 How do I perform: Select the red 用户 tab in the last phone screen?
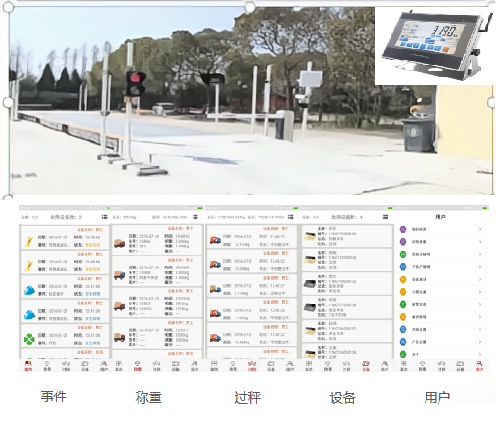pos(479,366)
